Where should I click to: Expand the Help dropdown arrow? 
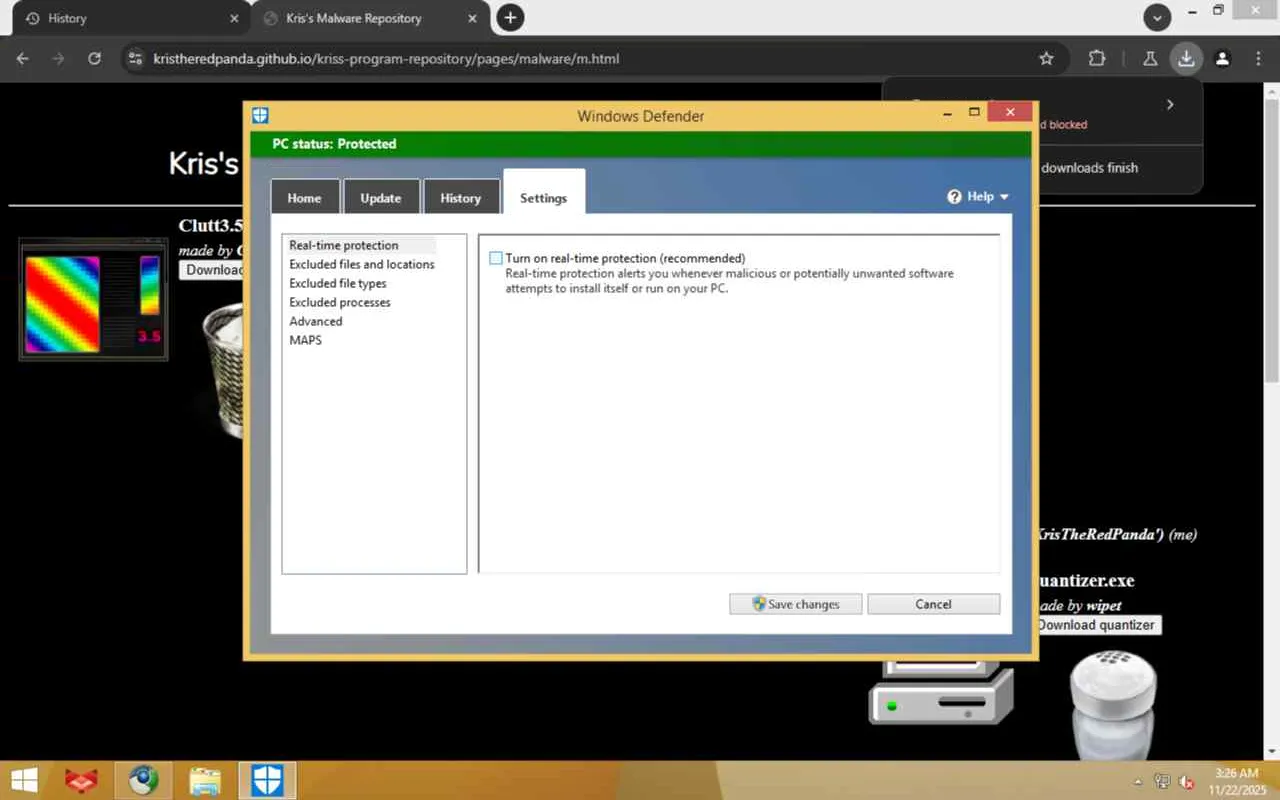[x=1004, y=197]
